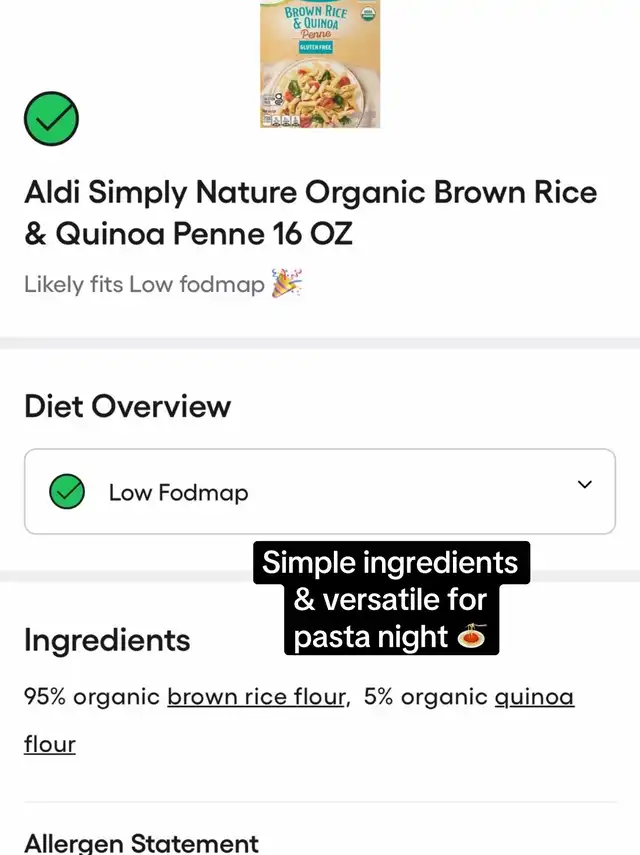This screenshot has height=855, width=640.
Task: Click the Gluten Free badge on the box
Action: [317, 46]
